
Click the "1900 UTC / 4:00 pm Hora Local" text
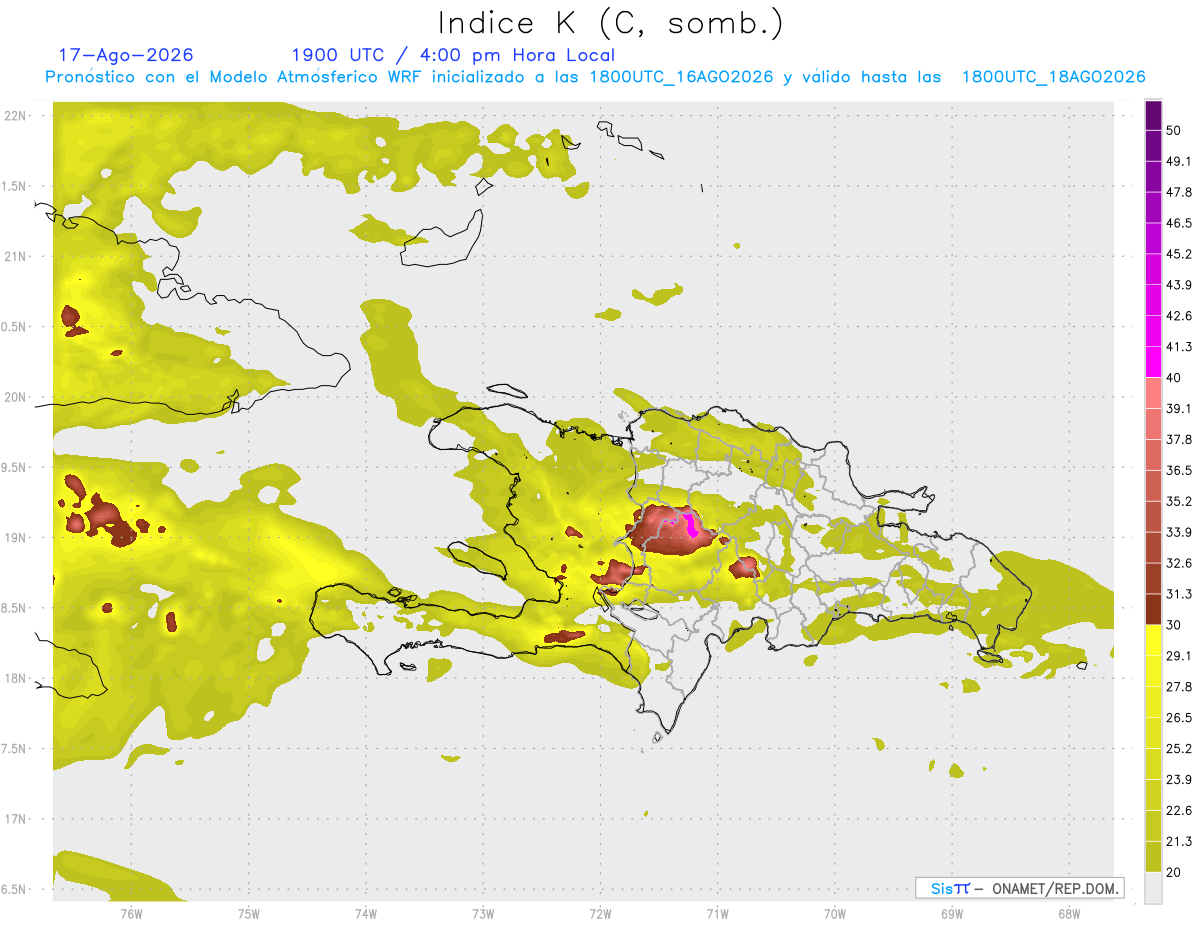tap(453, 55)
